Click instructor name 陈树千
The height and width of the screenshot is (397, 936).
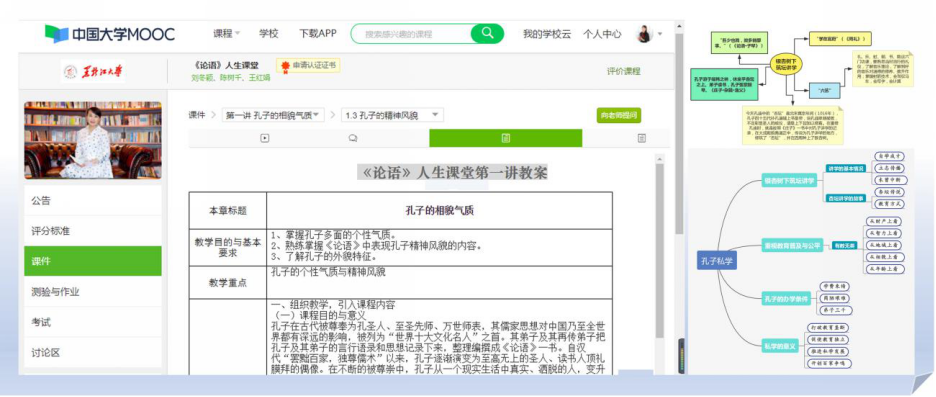click(232, 78)
